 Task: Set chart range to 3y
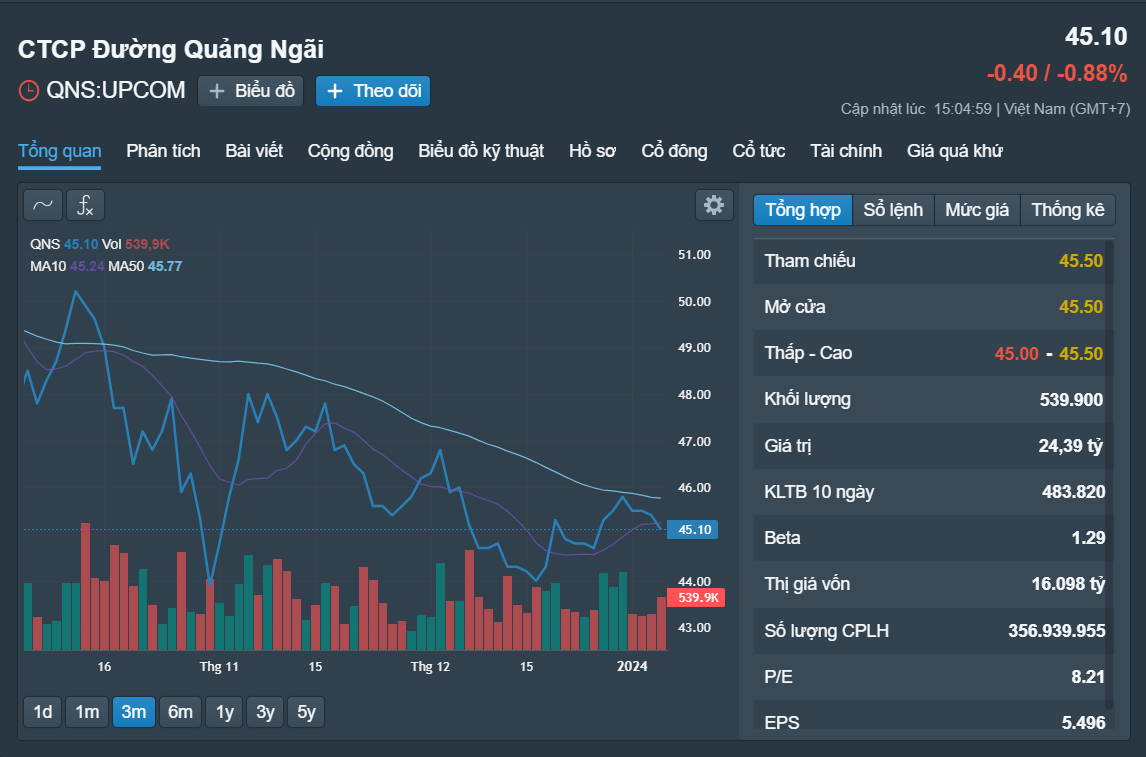[265, 712]
